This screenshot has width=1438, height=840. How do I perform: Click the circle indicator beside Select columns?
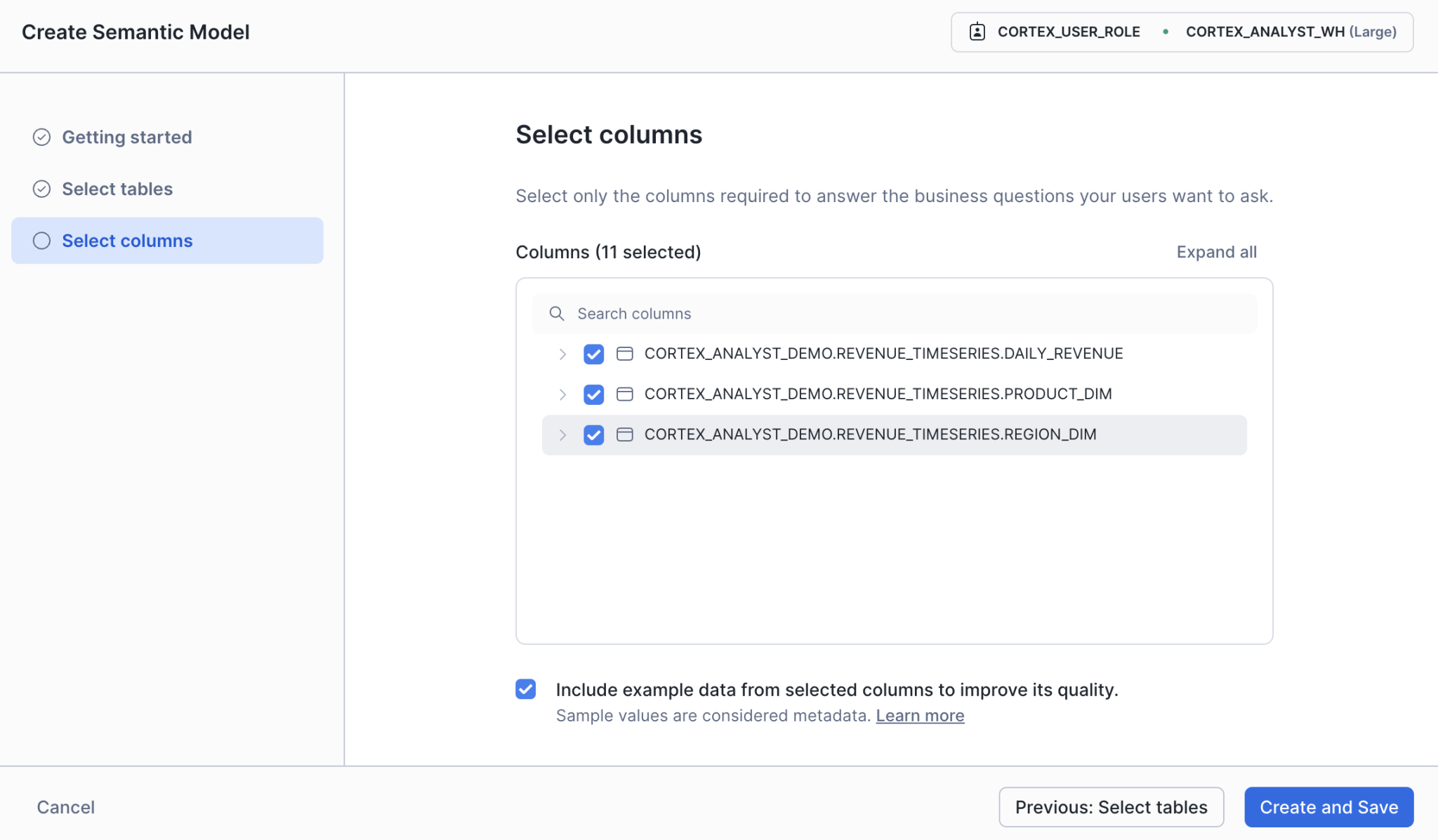pos(41,240)
